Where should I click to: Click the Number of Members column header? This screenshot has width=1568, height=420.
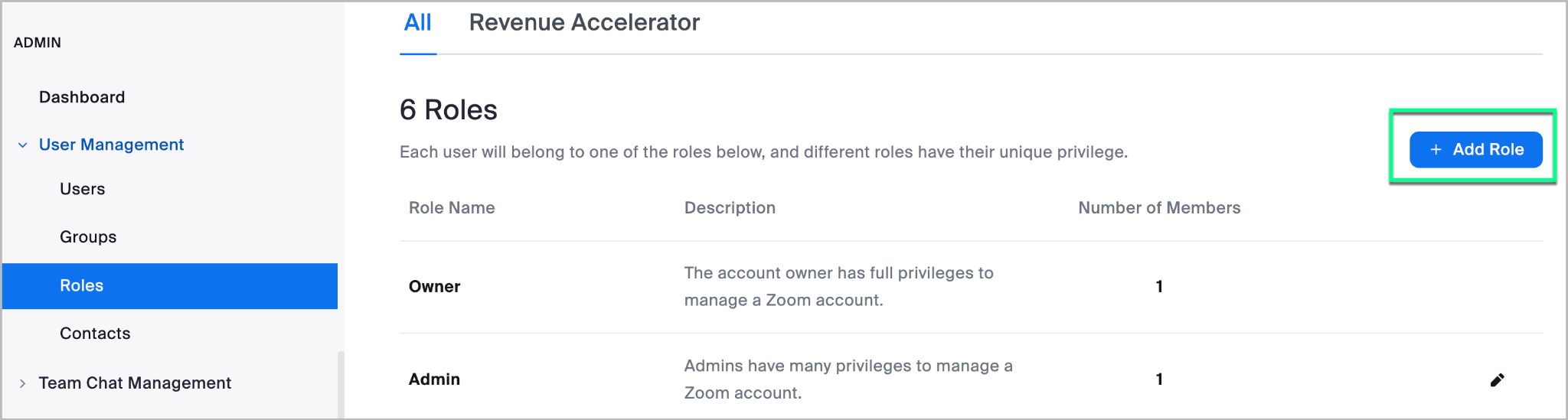[1158, 208]
